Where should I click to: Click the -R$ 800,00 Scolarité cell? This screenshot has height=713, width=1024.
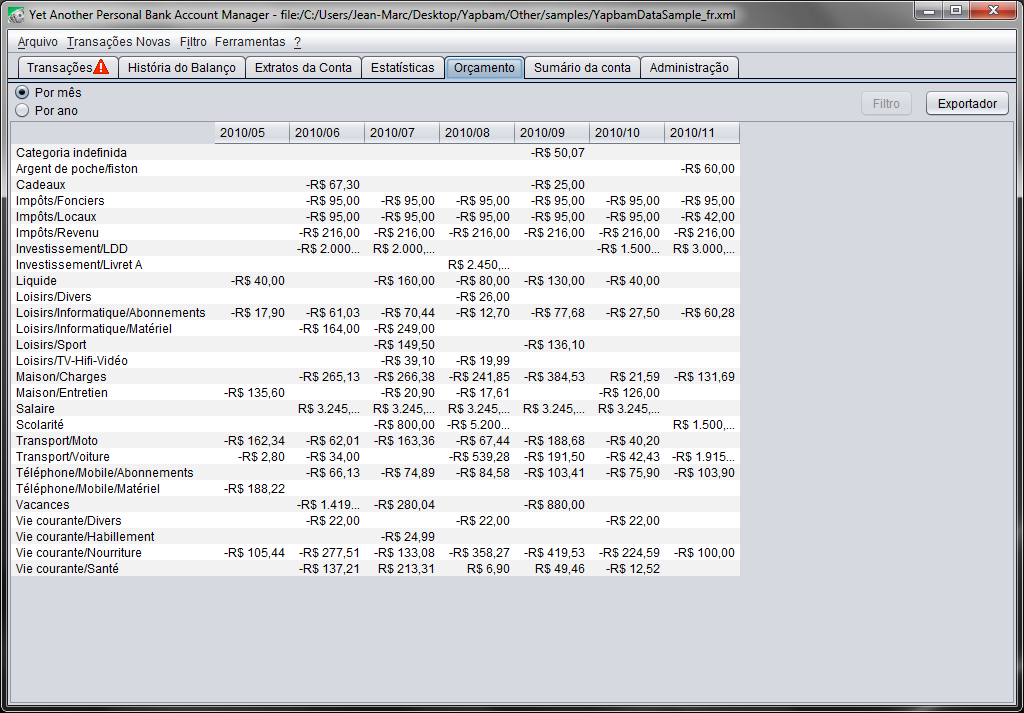(402, 424)
